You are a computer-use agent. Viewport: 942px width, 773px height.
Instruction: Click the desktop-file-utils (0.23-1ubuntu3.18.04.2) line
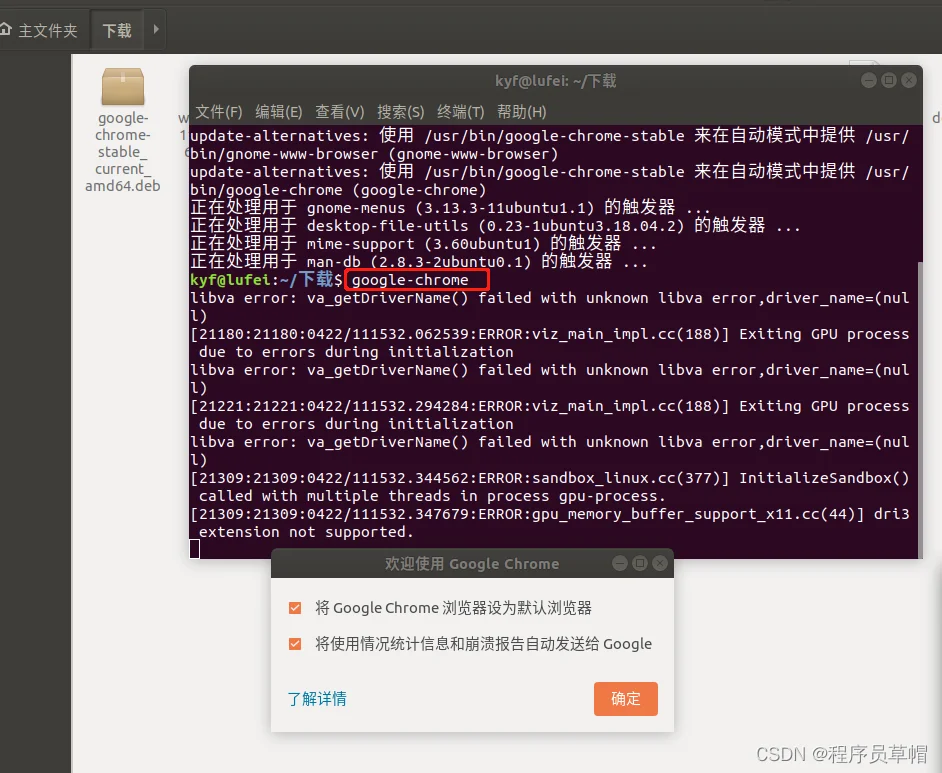coord(496,226)
